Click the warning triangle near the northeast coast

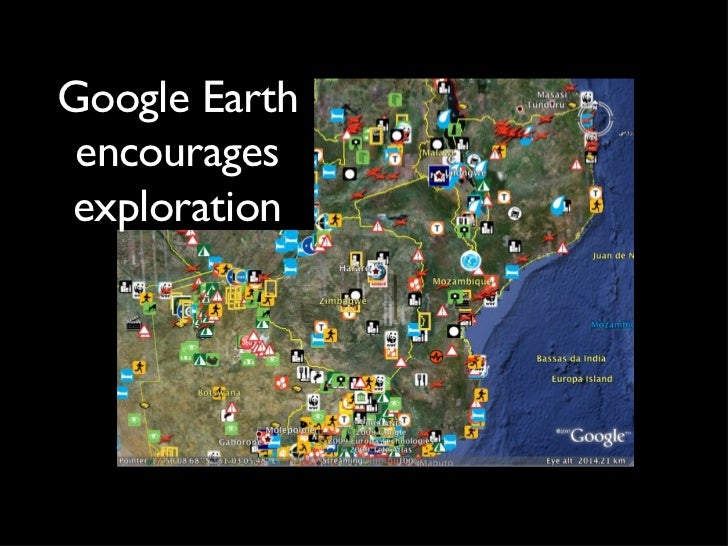coord(577,165)
